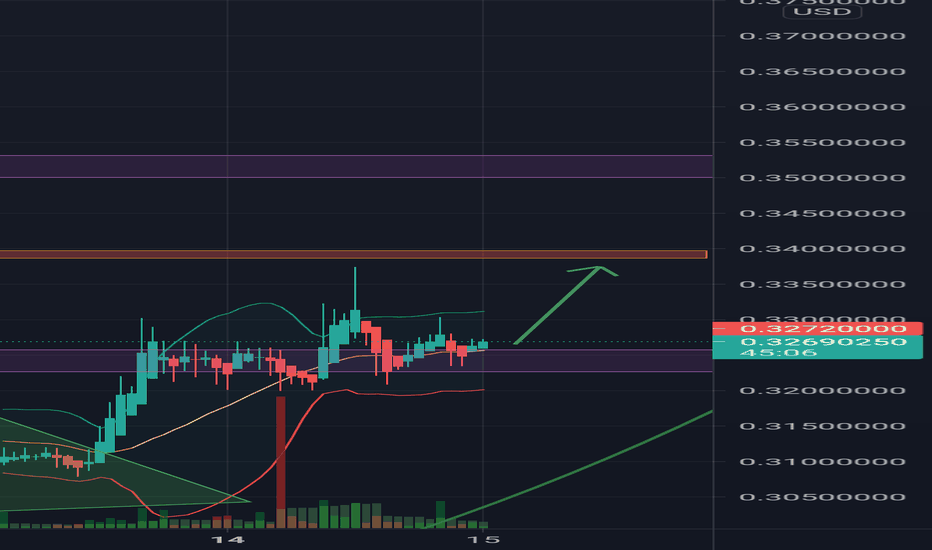Screen dimensions: 932x550
Task: Click the 0.32000000 price axis label
Action: pyautogui.click(x=823, y=391)
